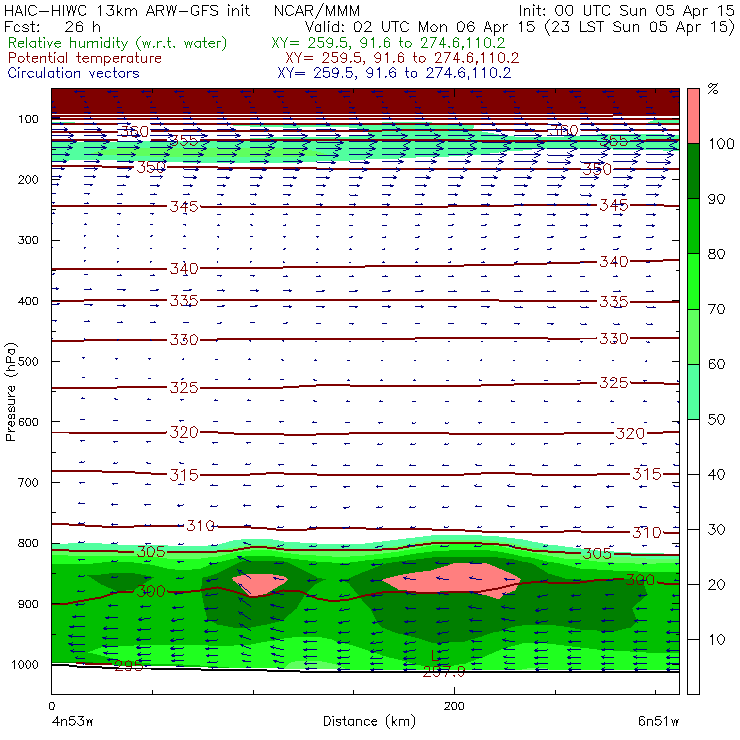Click the '295' contour label near surface
Image resolution: width=740 pixels, height=740 pixels.
128,665
